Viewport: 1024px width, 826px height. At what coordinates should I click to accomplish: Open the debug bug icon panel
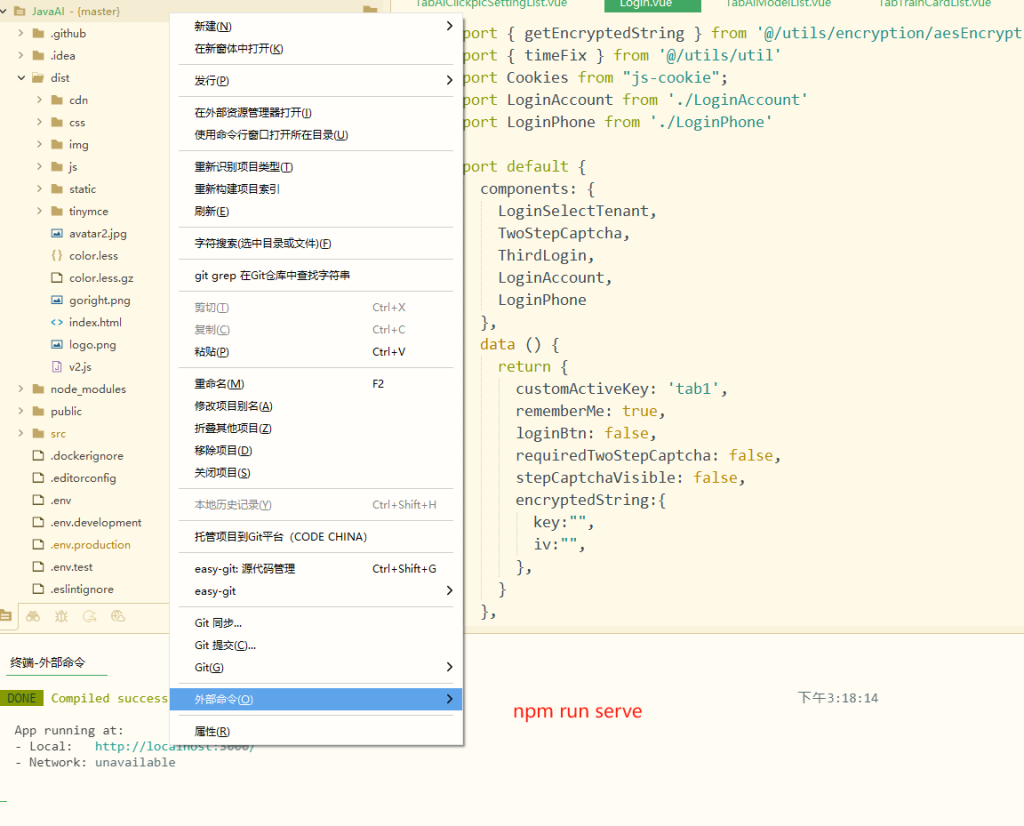pyautogui.click(x=62, y=617)
